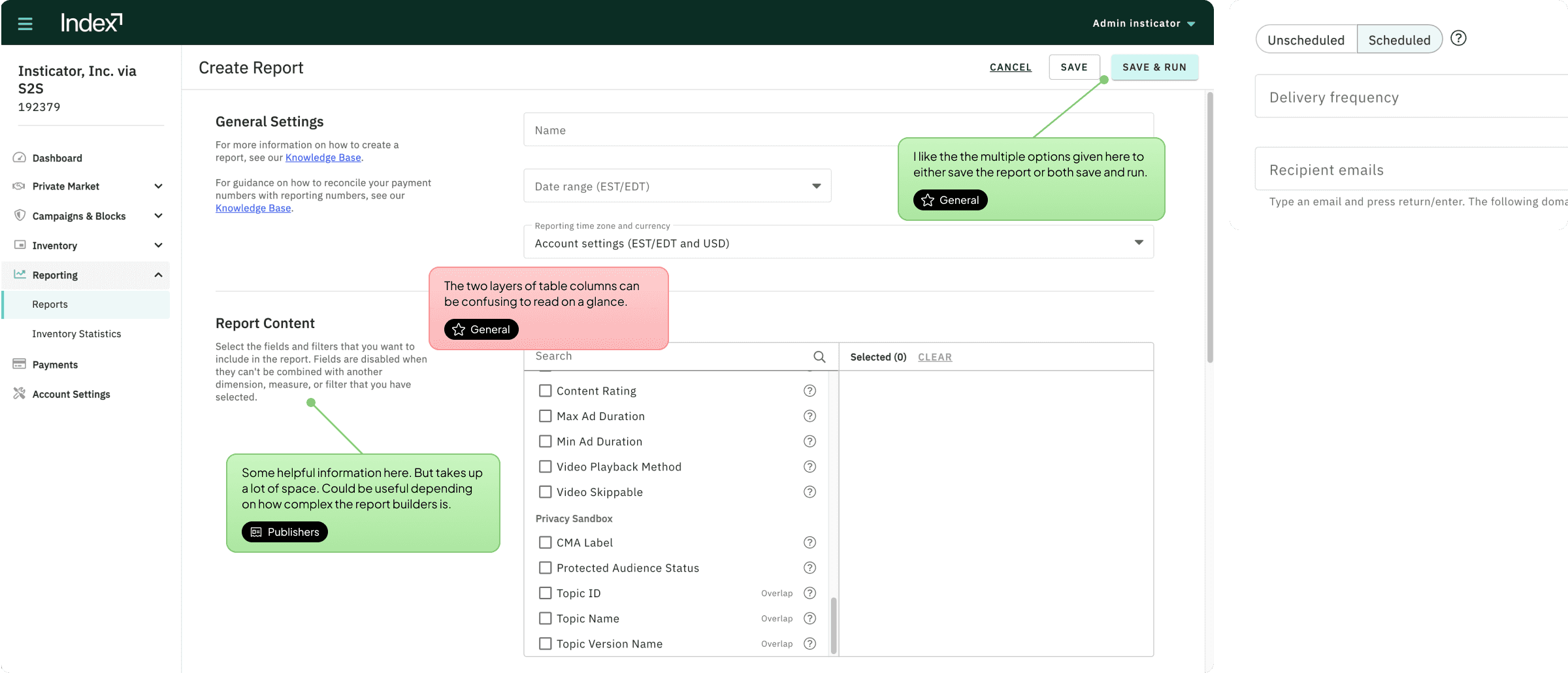The width and height of the screenshot is (1568, 673).
Task: Open the Reports submenu item
Action: click(x=86, y=304)
